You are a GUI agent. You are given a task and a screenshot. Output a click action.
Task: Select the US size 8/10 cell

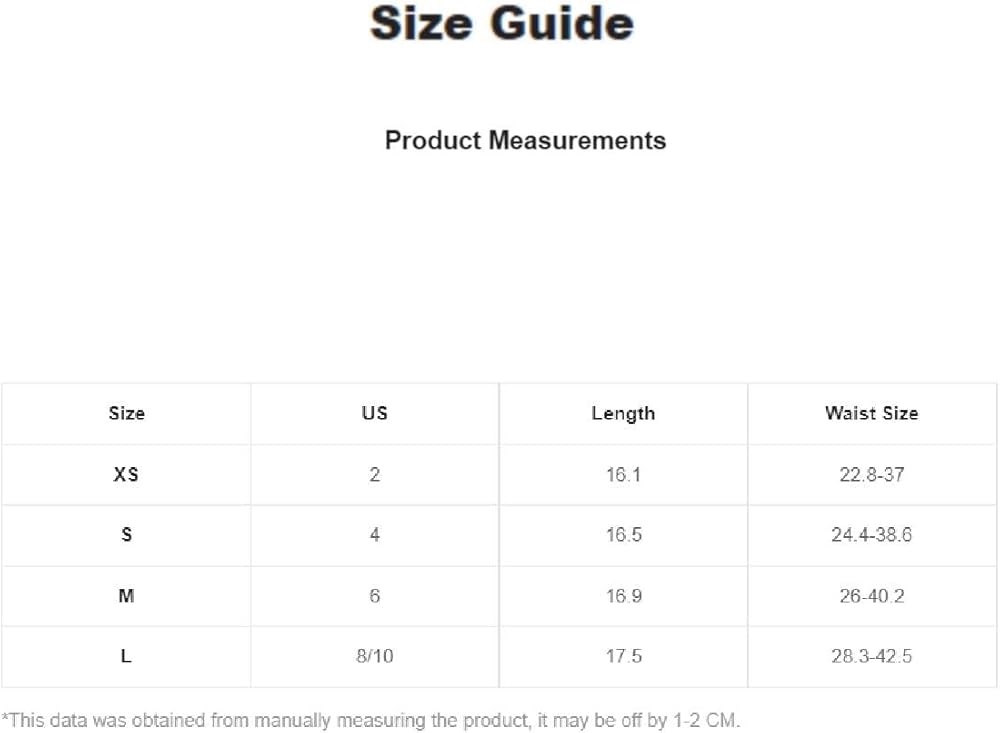click(x=374, y=657)
